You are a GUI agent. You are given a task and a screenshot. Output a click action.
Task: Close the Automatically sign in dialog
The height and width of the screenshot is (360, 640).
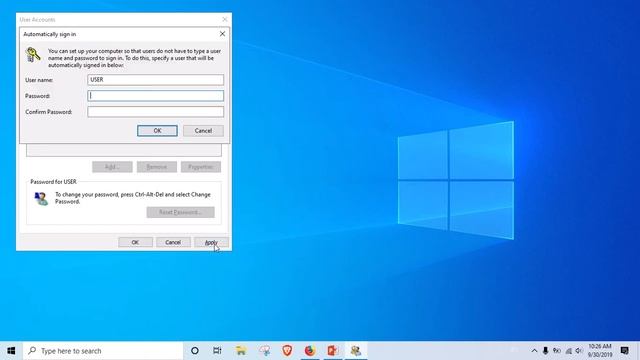click(222, 34)
